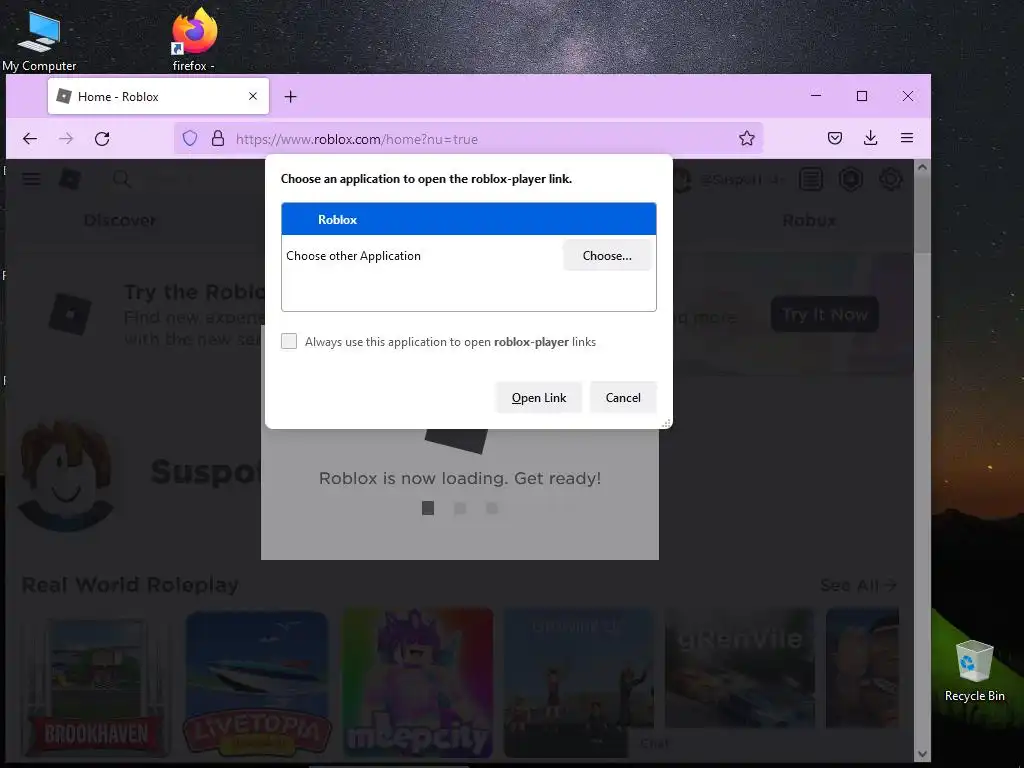
Task: Click the Roblox banner cube icon
Action: (x=70, y=314)
